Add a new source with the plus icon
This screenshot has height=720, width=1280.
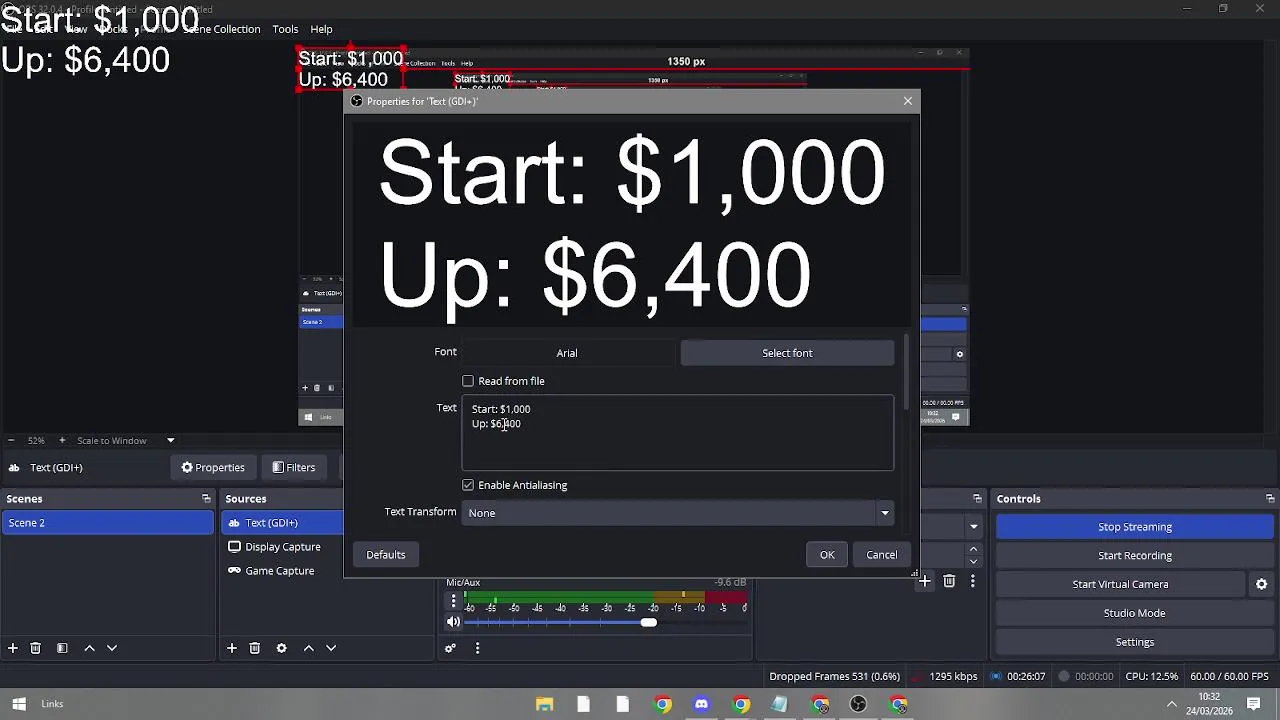pyautogui.click(x=232, y=648)
